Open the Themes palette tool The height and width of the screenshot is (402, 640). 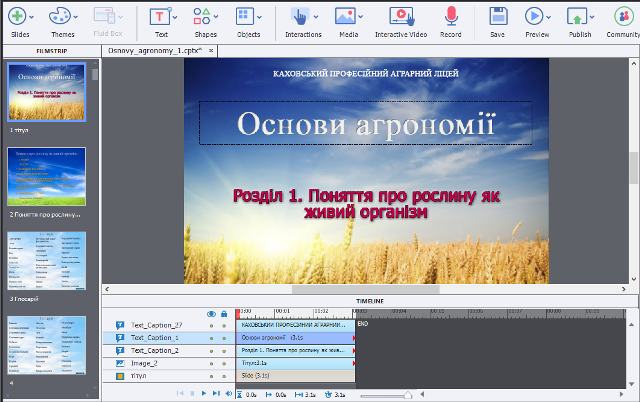tap(60, 16)
